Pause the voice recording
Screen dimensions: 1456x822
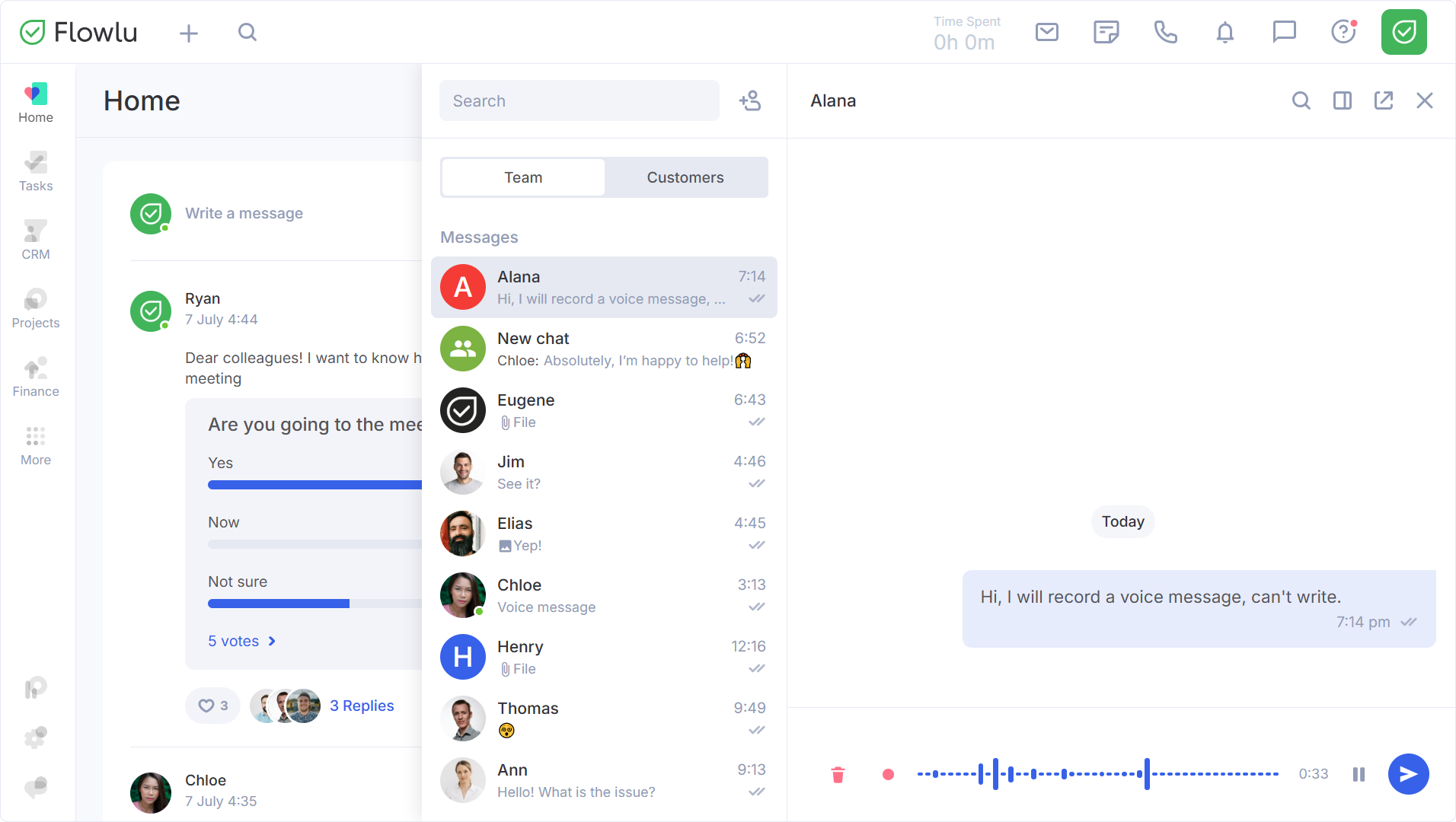point(1359,774)
